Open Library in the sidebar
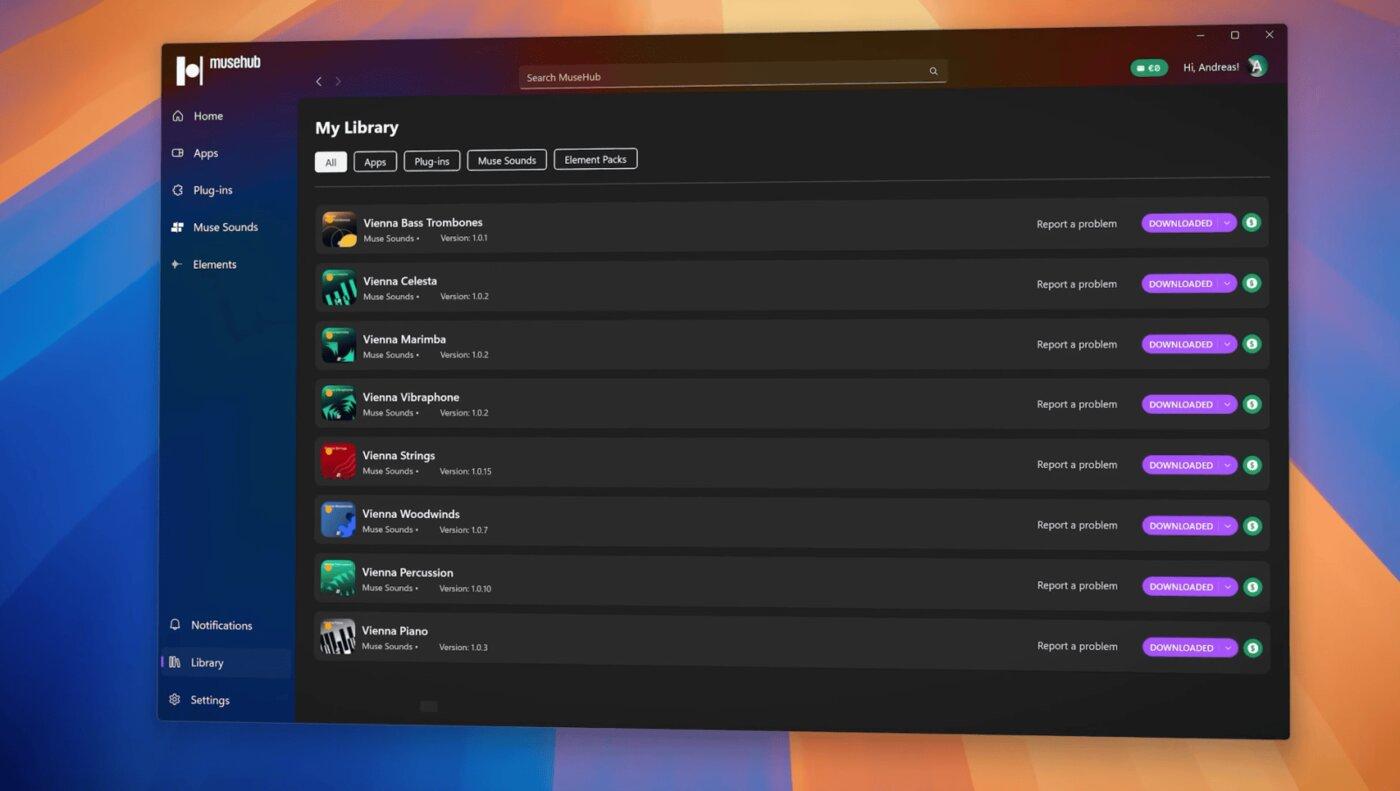Screen dimensions: 1400x791 click(x=226, y=662)
